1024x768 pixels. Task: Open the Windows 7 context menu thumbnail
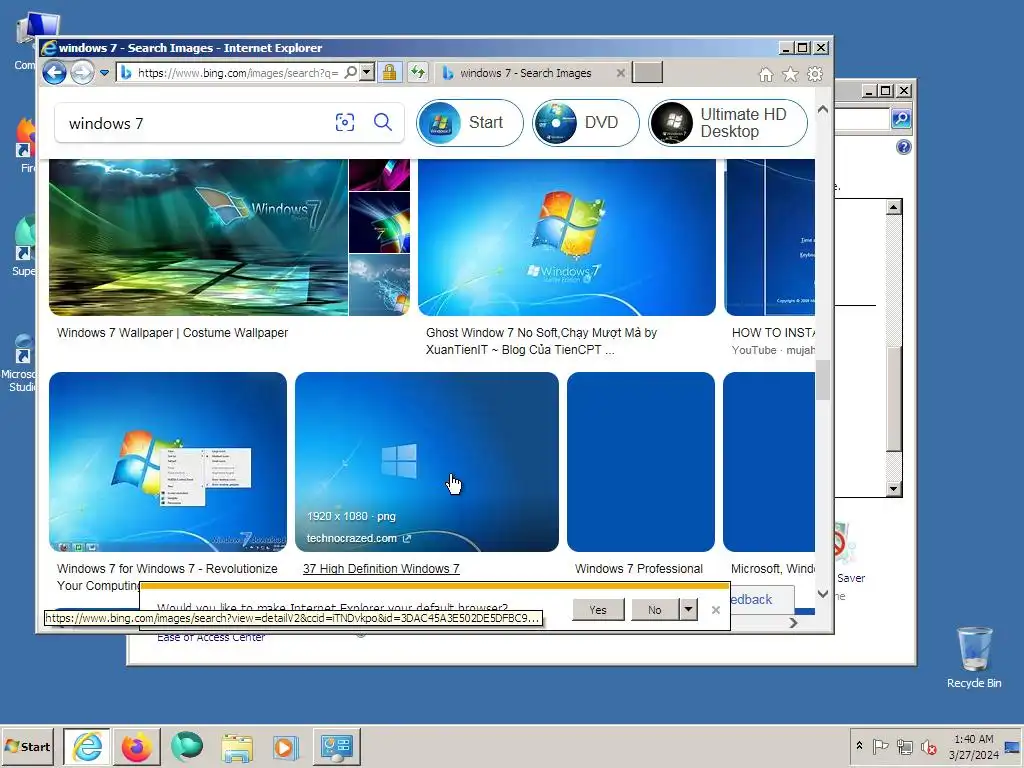[x=168, y=462]
